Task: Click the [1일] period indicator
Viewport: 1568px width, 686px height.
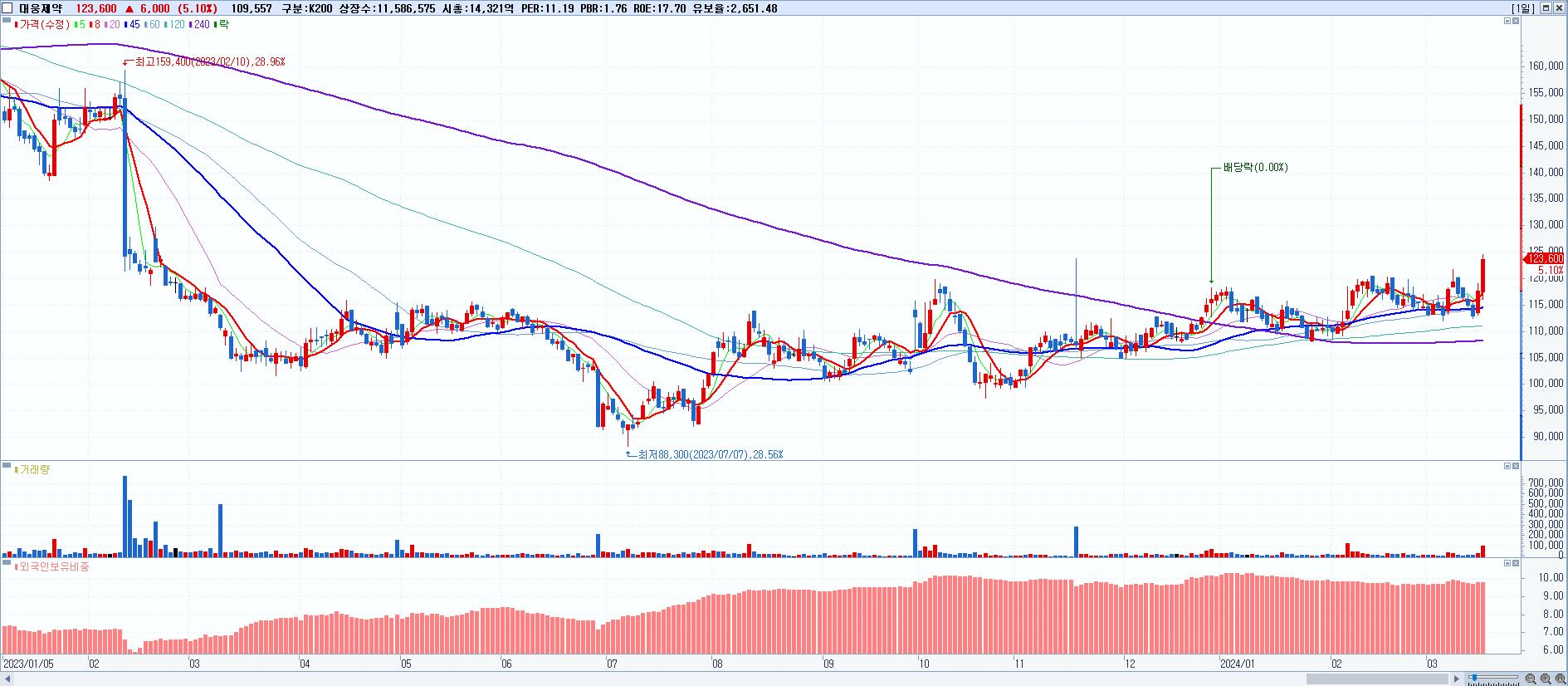Action: pyautogui.click(x=1524, y=8)
